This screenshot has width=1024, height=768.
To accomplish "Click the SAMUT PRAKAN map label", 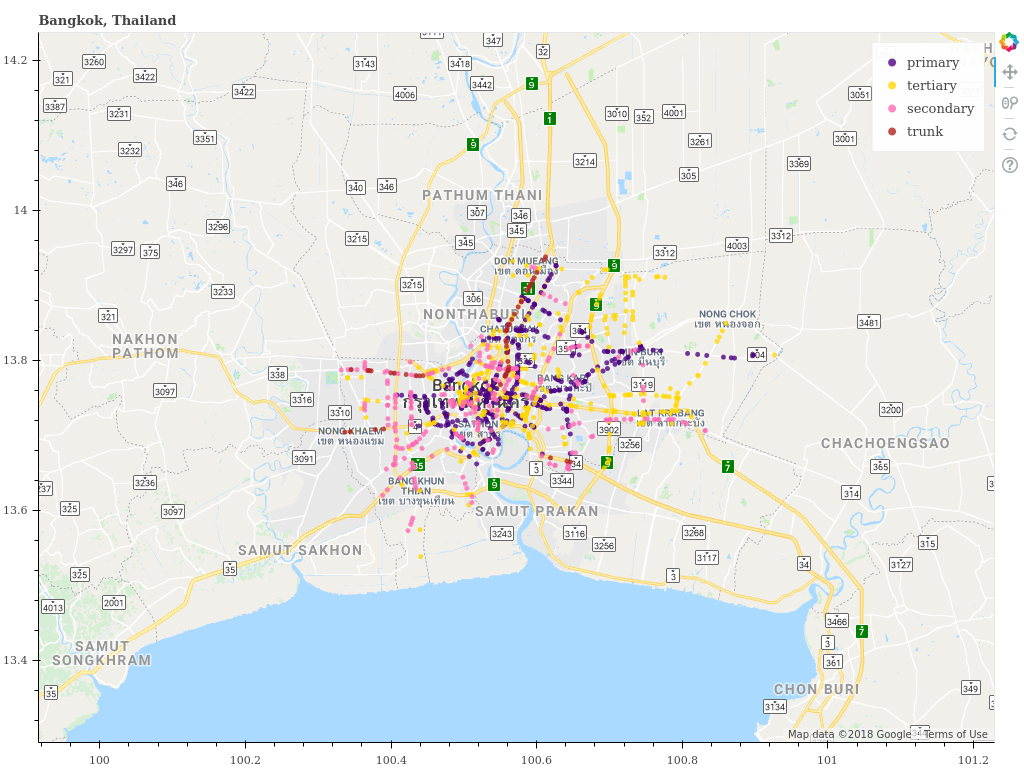I will coord(536,511).
